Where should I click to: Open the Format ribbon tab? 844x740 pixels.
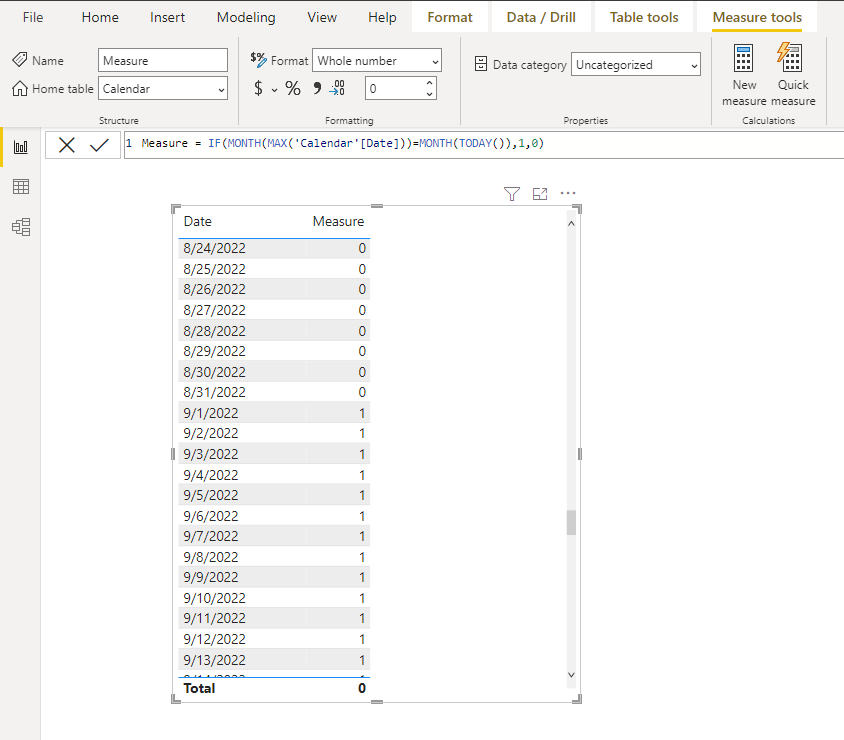point(450,17)
